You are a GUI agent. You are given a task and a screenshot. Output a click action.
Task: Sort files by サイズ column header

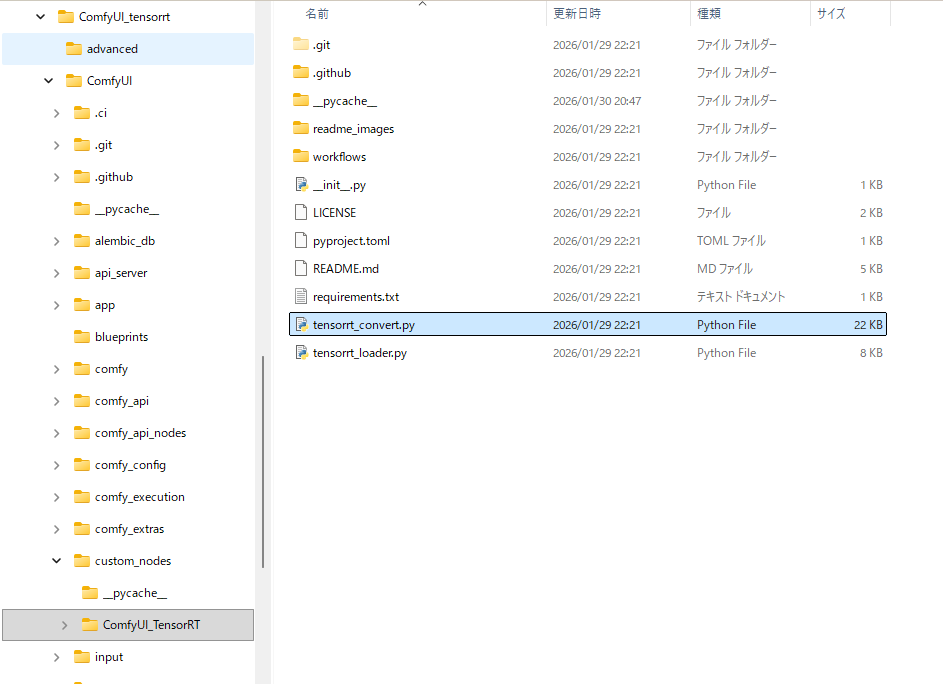click(831, 14)
